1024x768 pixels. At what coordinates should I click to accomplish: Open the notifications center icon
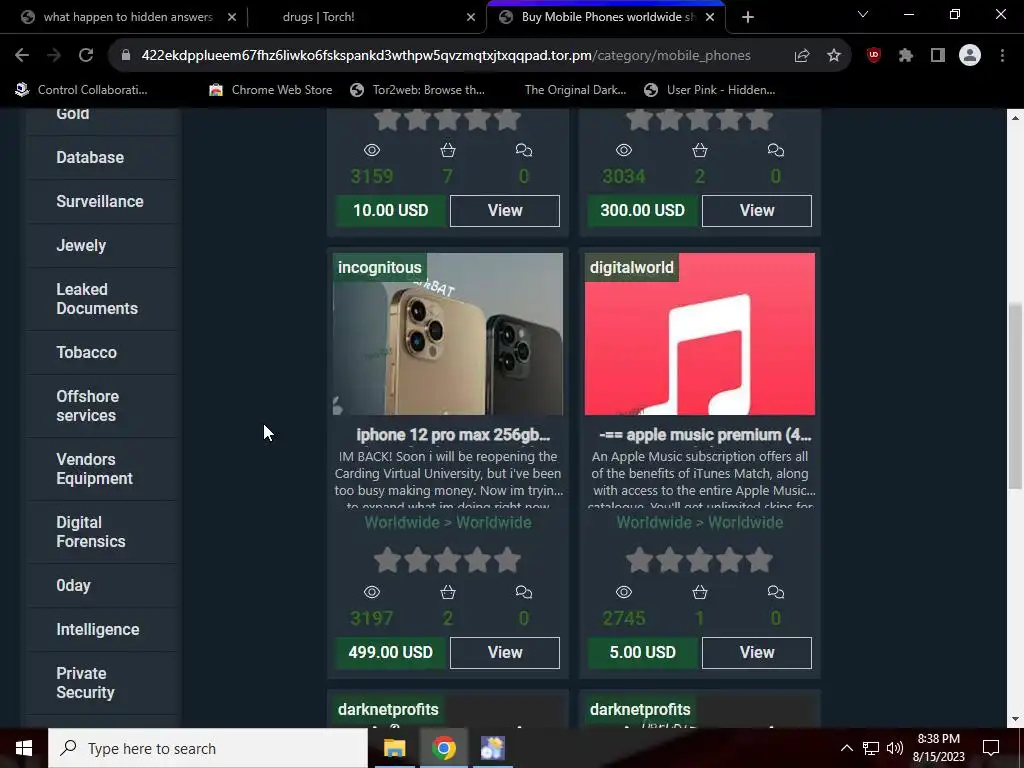pos(991,748)
